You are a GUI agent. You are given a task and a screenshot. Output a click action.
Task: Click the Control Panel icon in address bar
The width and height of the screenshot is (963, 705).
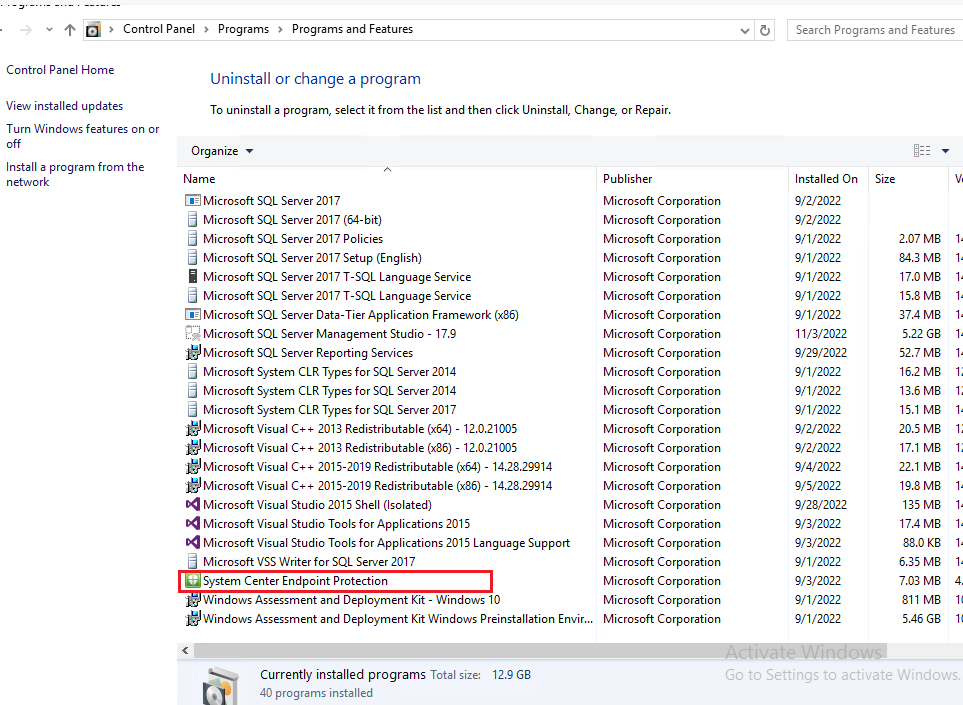pyautogui.click(x=93, y=29)
